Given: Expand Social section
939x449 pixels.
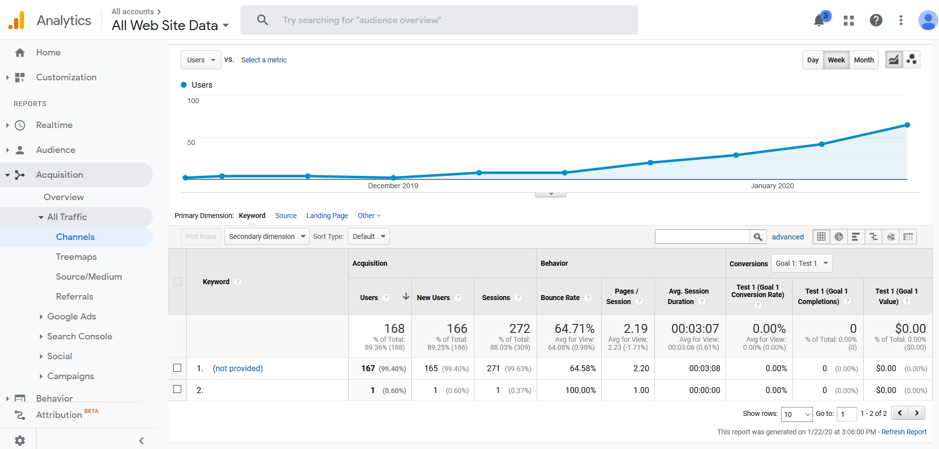Looking at the screenshot, I should [41, 356].
